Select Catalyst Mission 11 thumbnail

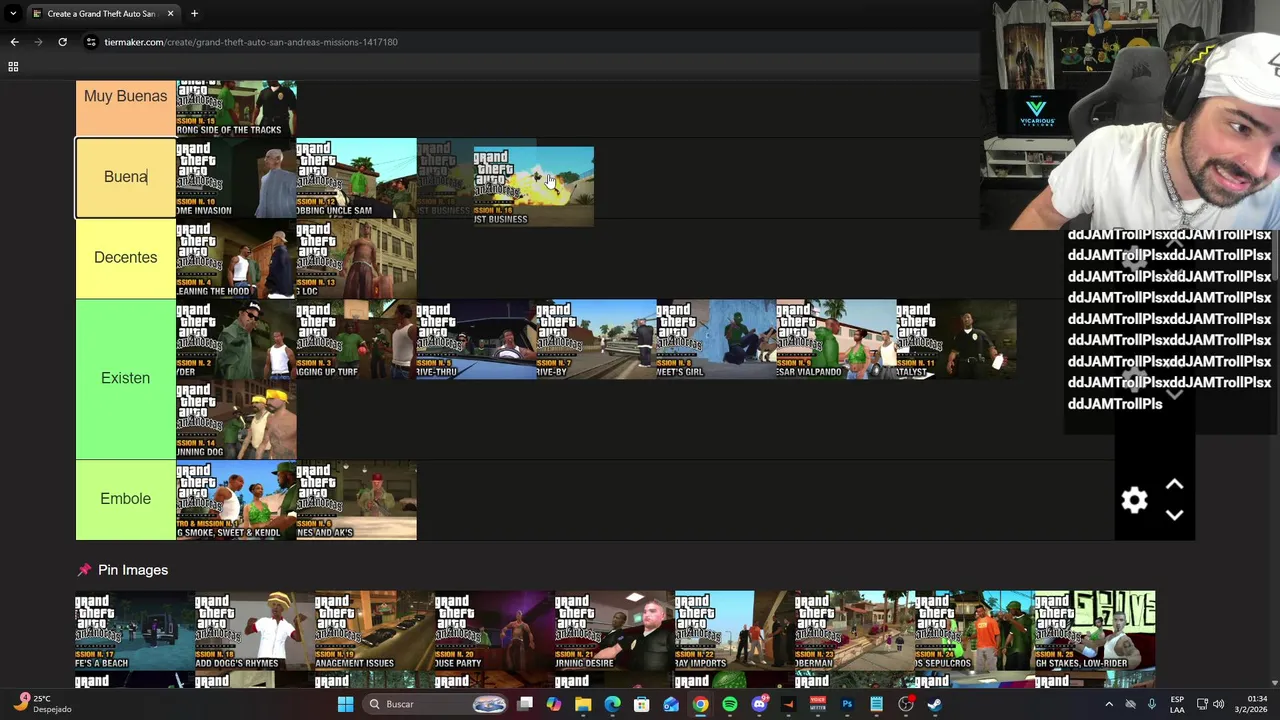[x=956, y=339]
